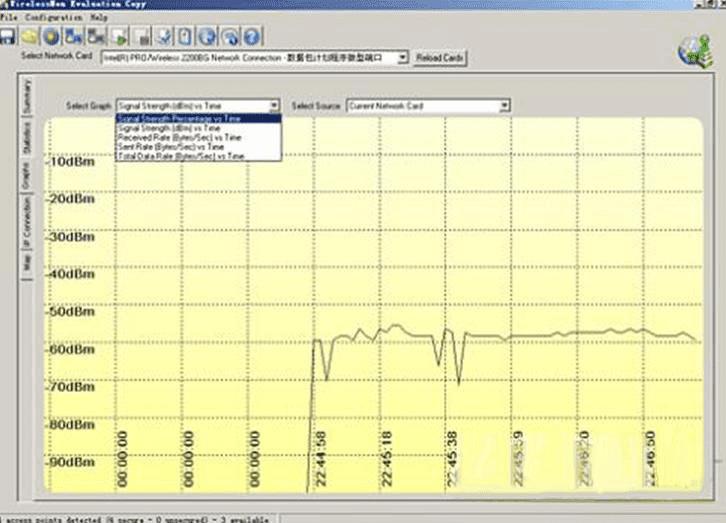The height and width of the screenshot is (523, 726).
Task: Choose Sent Rate (Bytes/Sec) vs Time
Action: [x=198, y=147]
